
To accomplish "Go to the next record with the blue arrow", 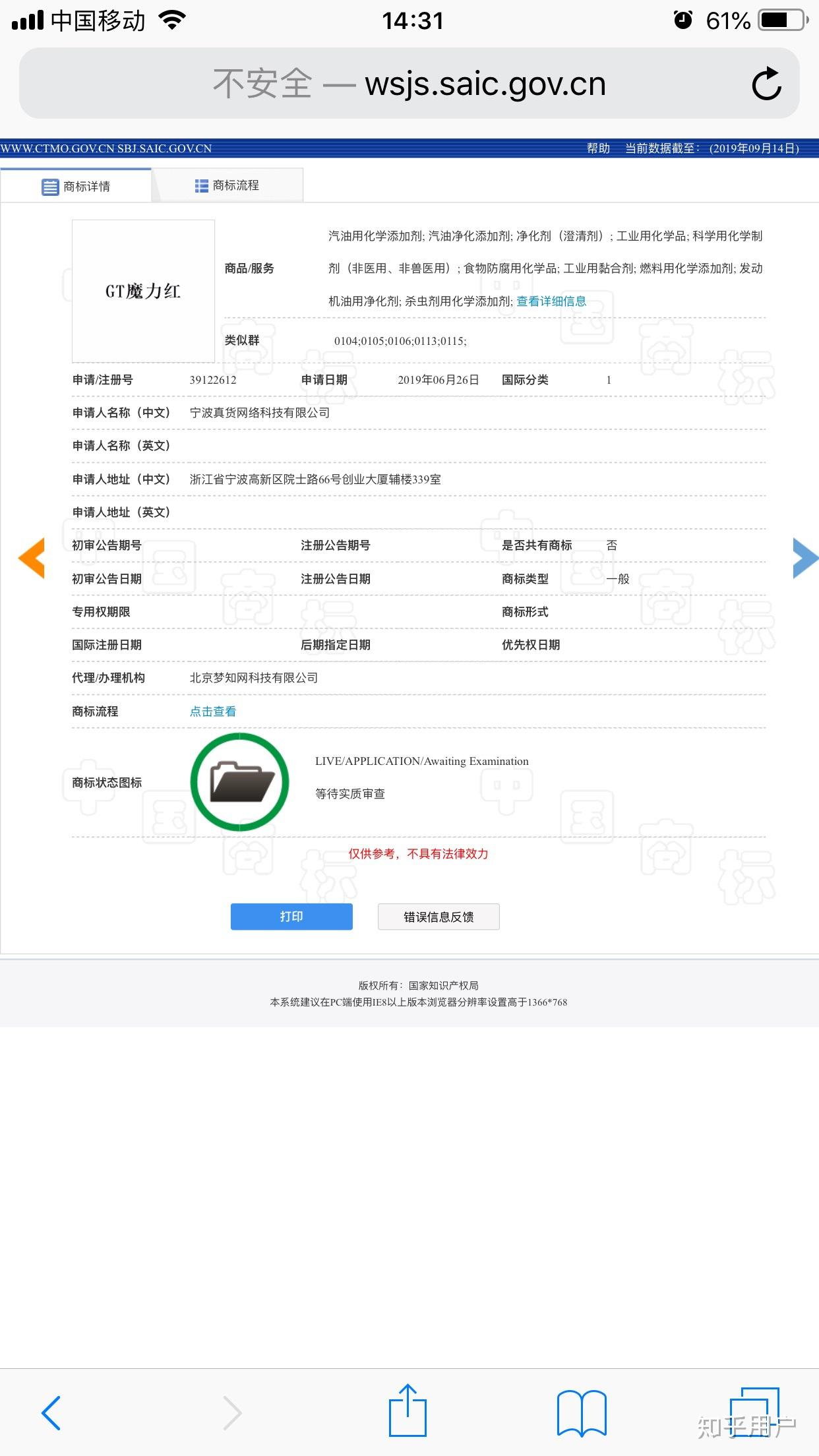I will [x=805, y=558].
